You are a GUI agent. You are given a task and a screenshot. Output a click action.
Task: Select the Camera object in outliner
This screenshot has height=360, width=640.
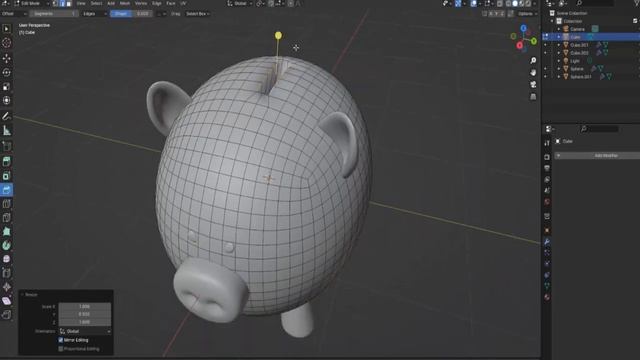coord(577,29)
